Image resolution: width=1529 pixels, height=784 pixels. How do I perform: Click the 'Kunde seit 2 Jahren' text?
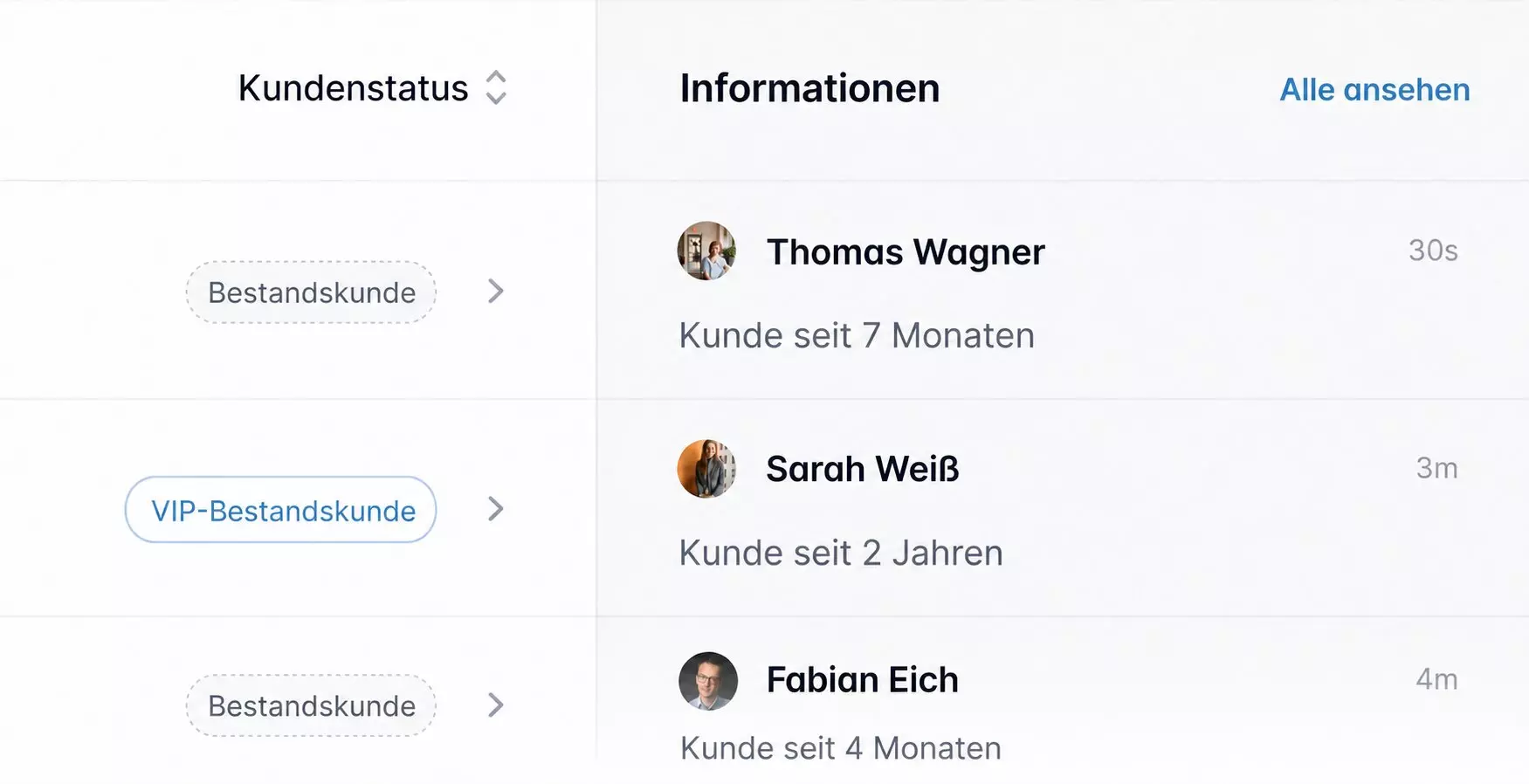(x=841, y=553)
